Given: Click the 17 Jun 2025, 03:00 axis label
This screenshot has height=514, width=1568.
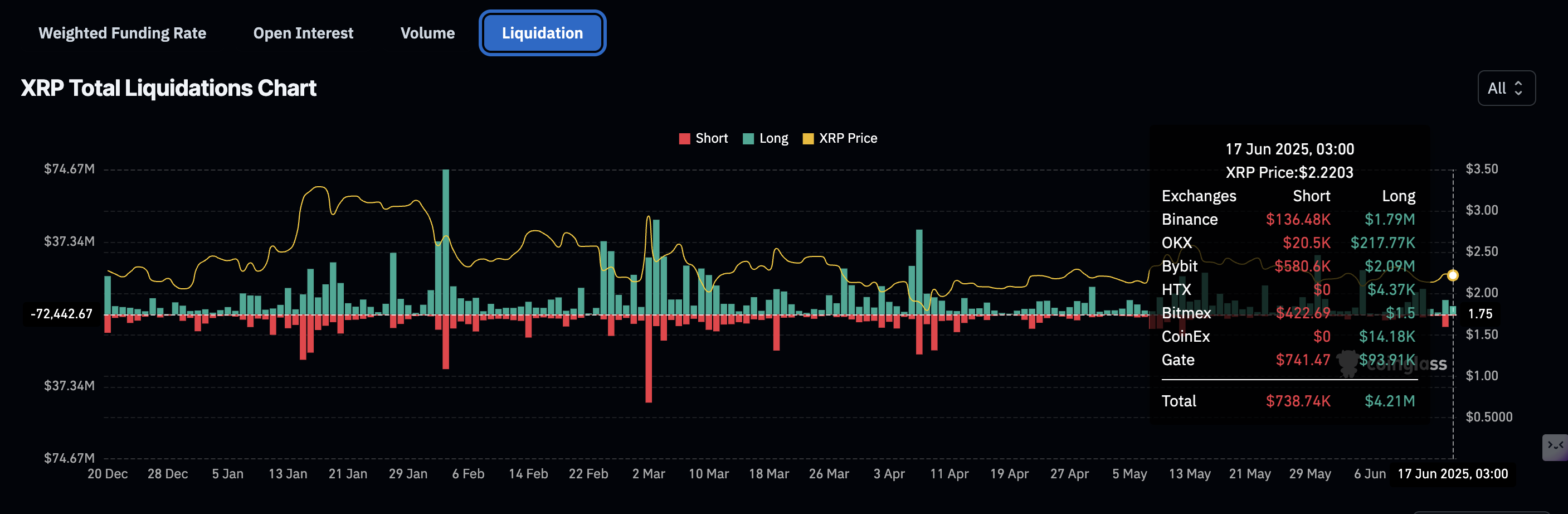Looking at the screenshot, I should coord(1452,474).
